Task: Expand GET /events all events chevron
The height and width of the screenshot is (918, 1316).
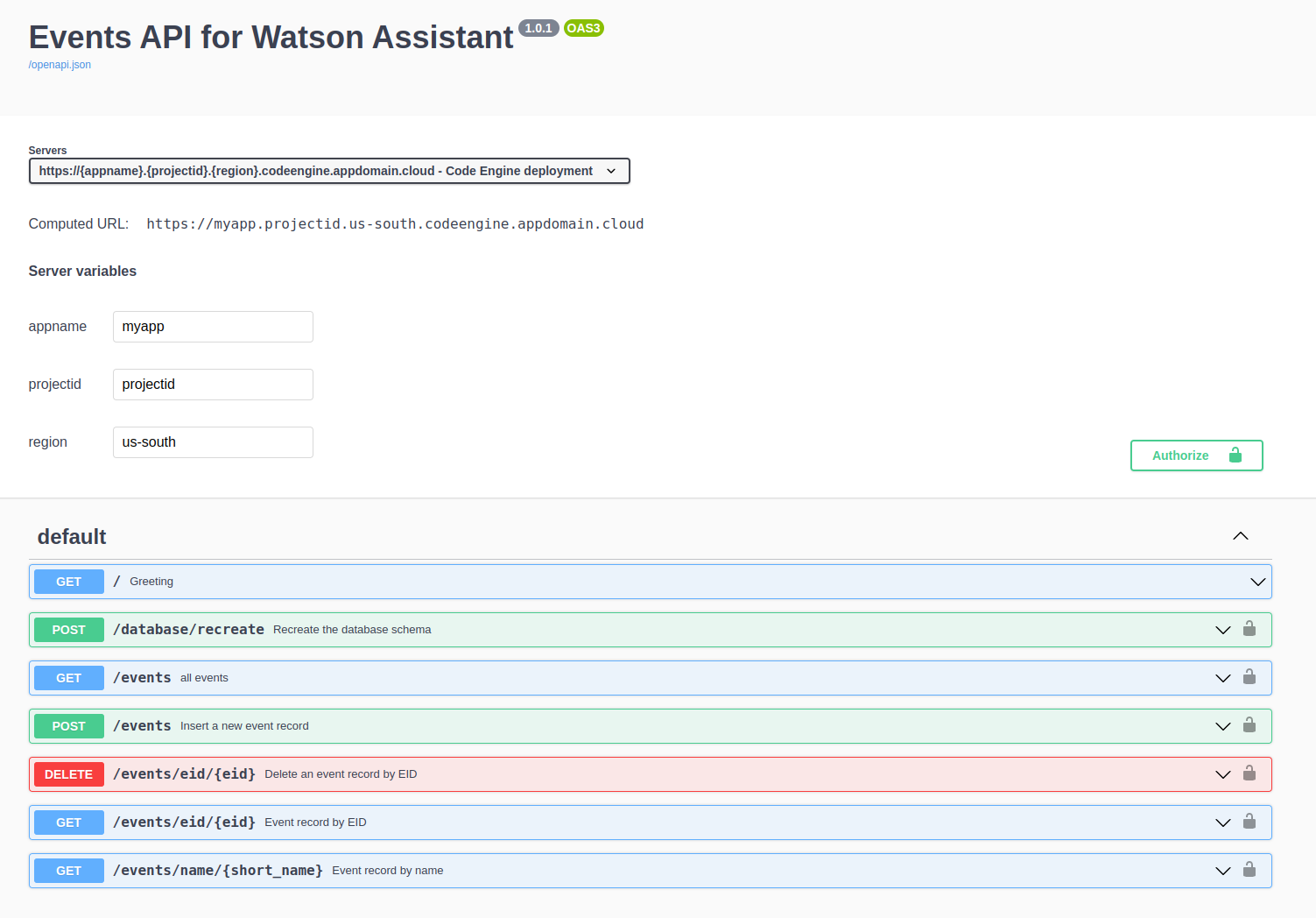Action: click(1223, 678)
